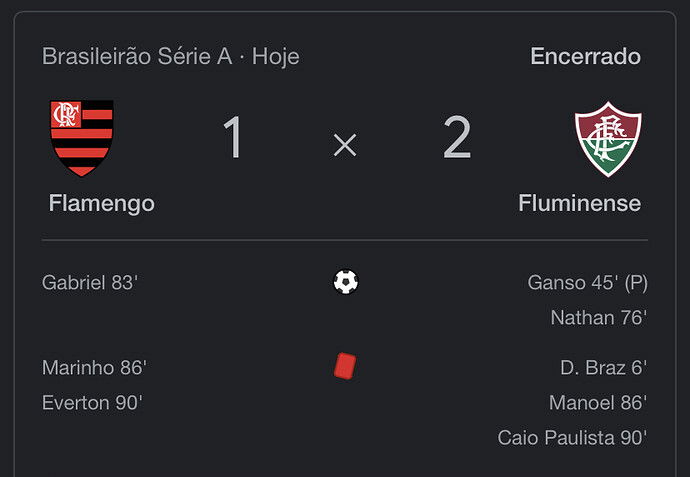The image size is (690, 477).
Task: Click the soccer ball goals icon
Action: [346, 282]
